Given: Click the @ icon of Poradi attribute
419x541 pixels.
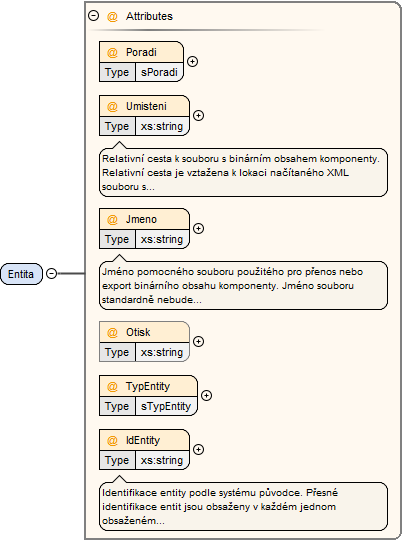Looking at the screenshot, I should coord(113,52).
